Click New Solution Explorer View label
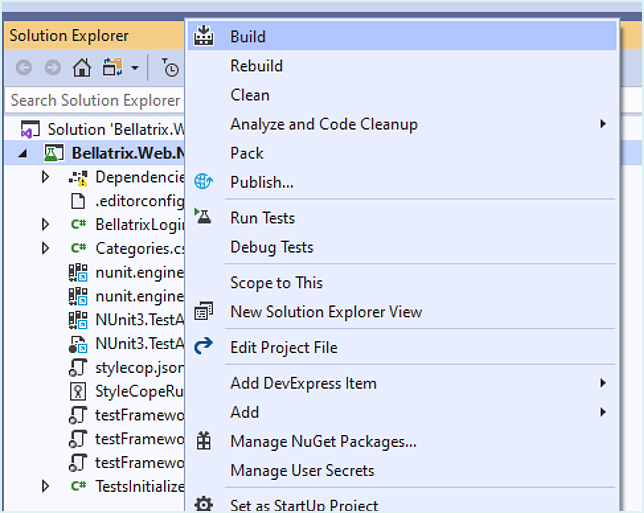The image size is (644, 513). (326, 312)
